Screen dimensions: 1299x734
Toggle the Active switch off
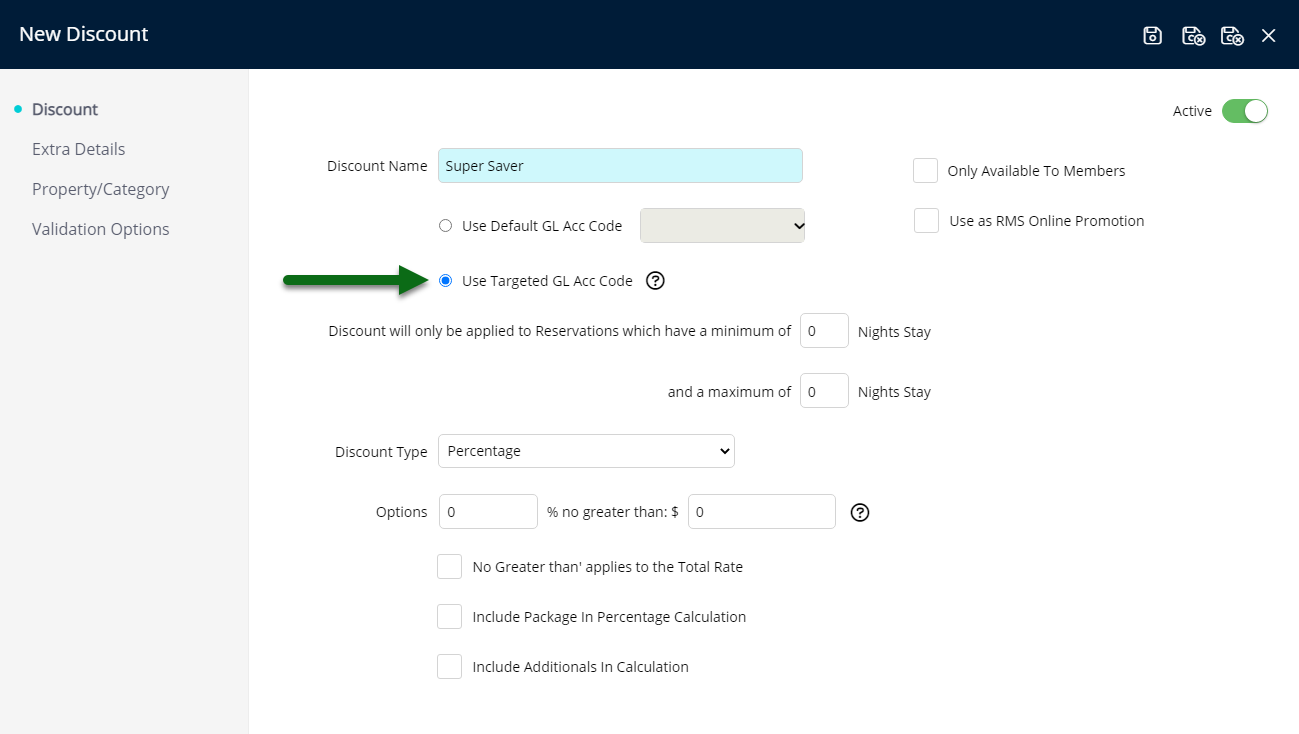(x=1244, y=111)
